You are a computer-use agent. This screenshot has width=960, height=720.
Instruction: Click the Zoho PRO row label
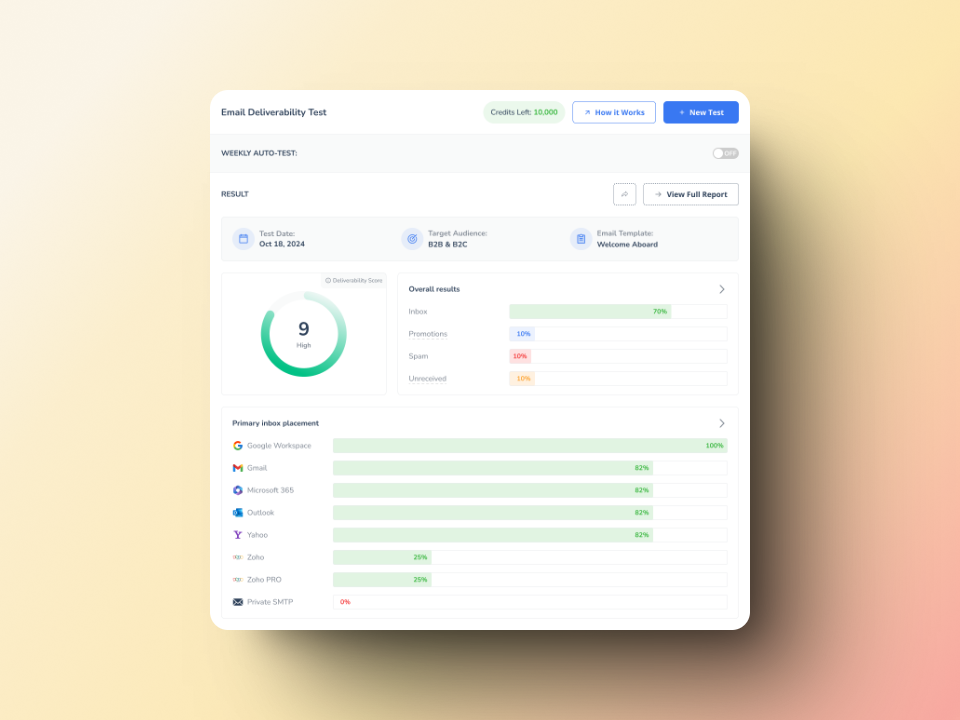click(266, 580)
